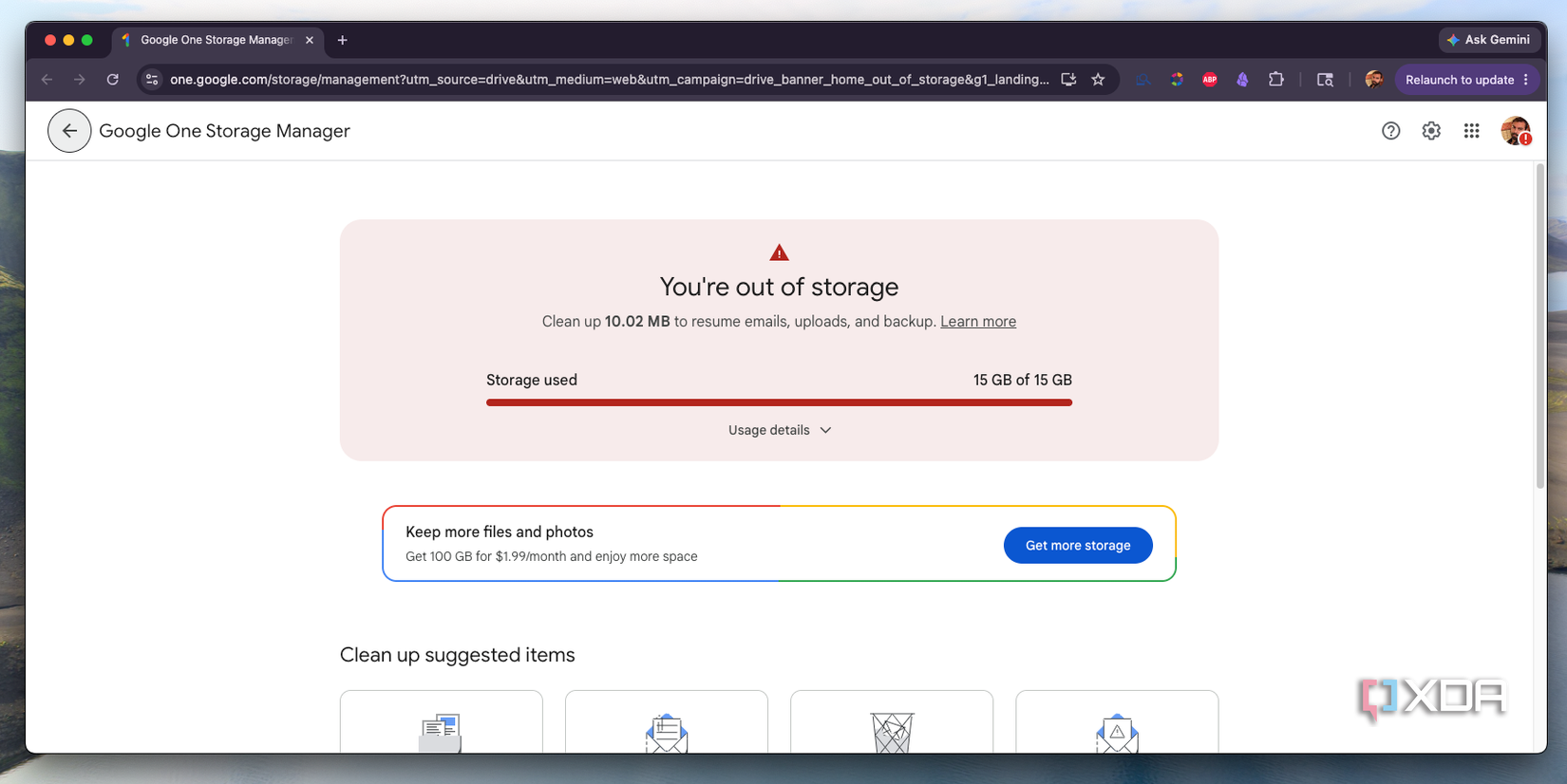Click the "Clean up suggested items" heading
The width and height of the screenshot is (1567, 784).
tap(457, 655)
